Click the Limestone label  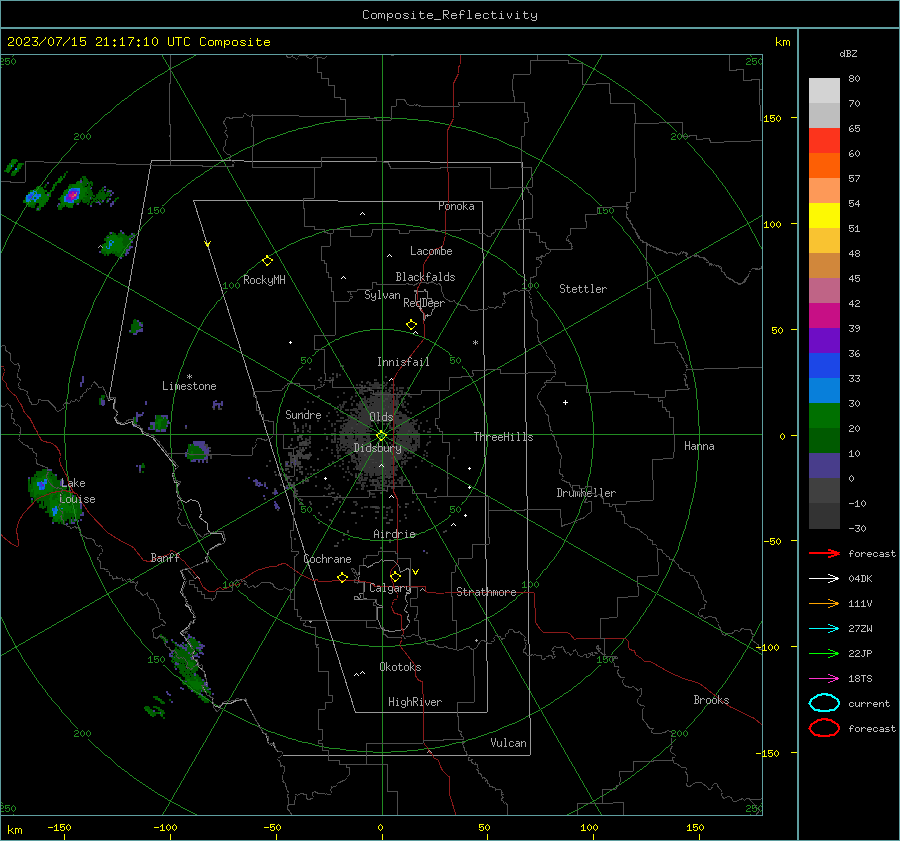pyautogui.click(x=189, y=386)
